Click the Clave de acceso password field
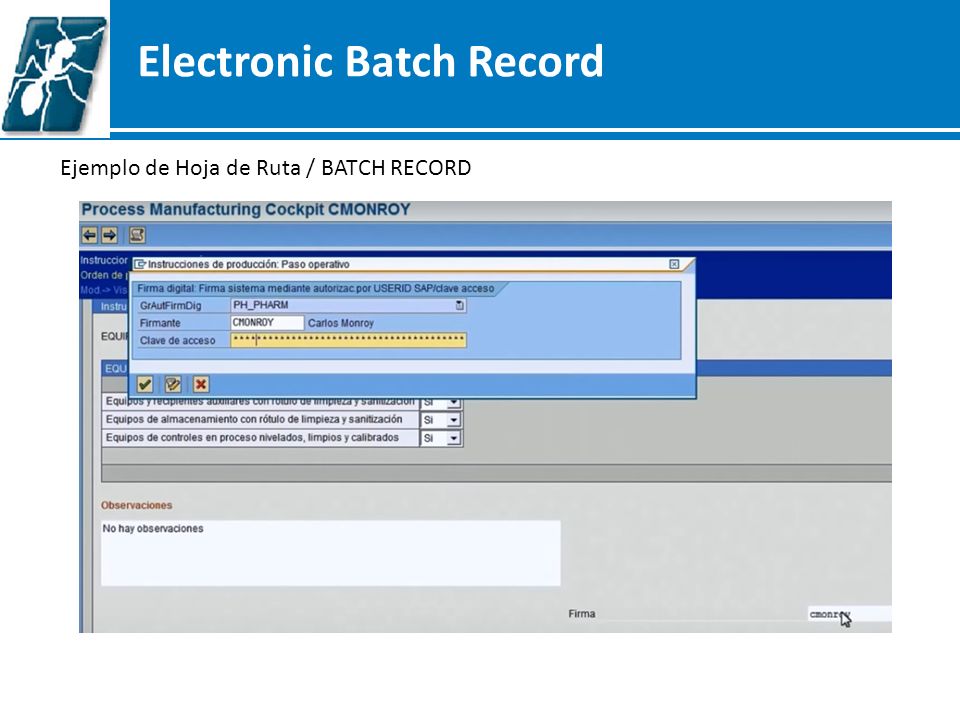960x720 pixels. [x=348, y=340]
